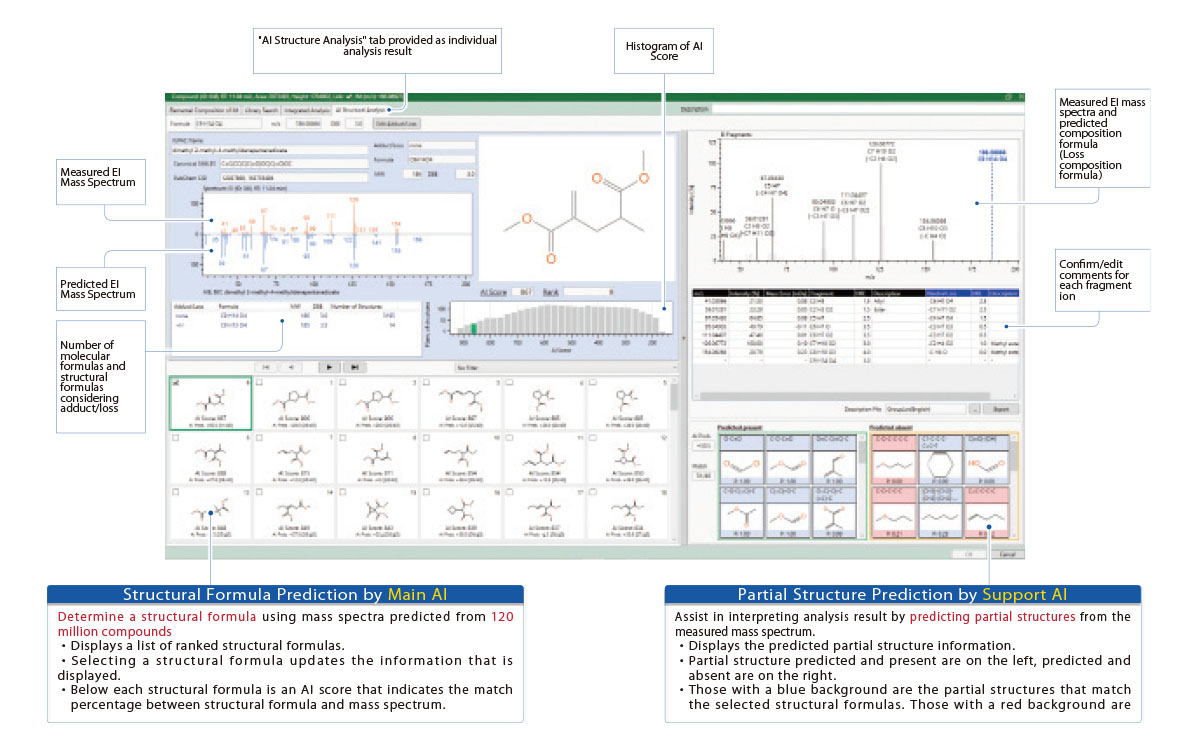Check the box of the second structure, top row
This screenshot has width=1189, height=744.
coord(259,383)
